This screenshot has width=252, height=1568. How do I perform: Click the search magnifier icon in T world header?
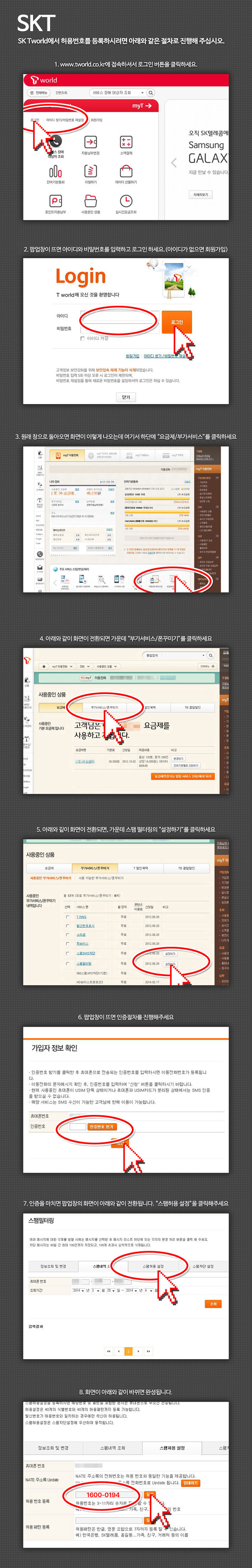[151, 93]
